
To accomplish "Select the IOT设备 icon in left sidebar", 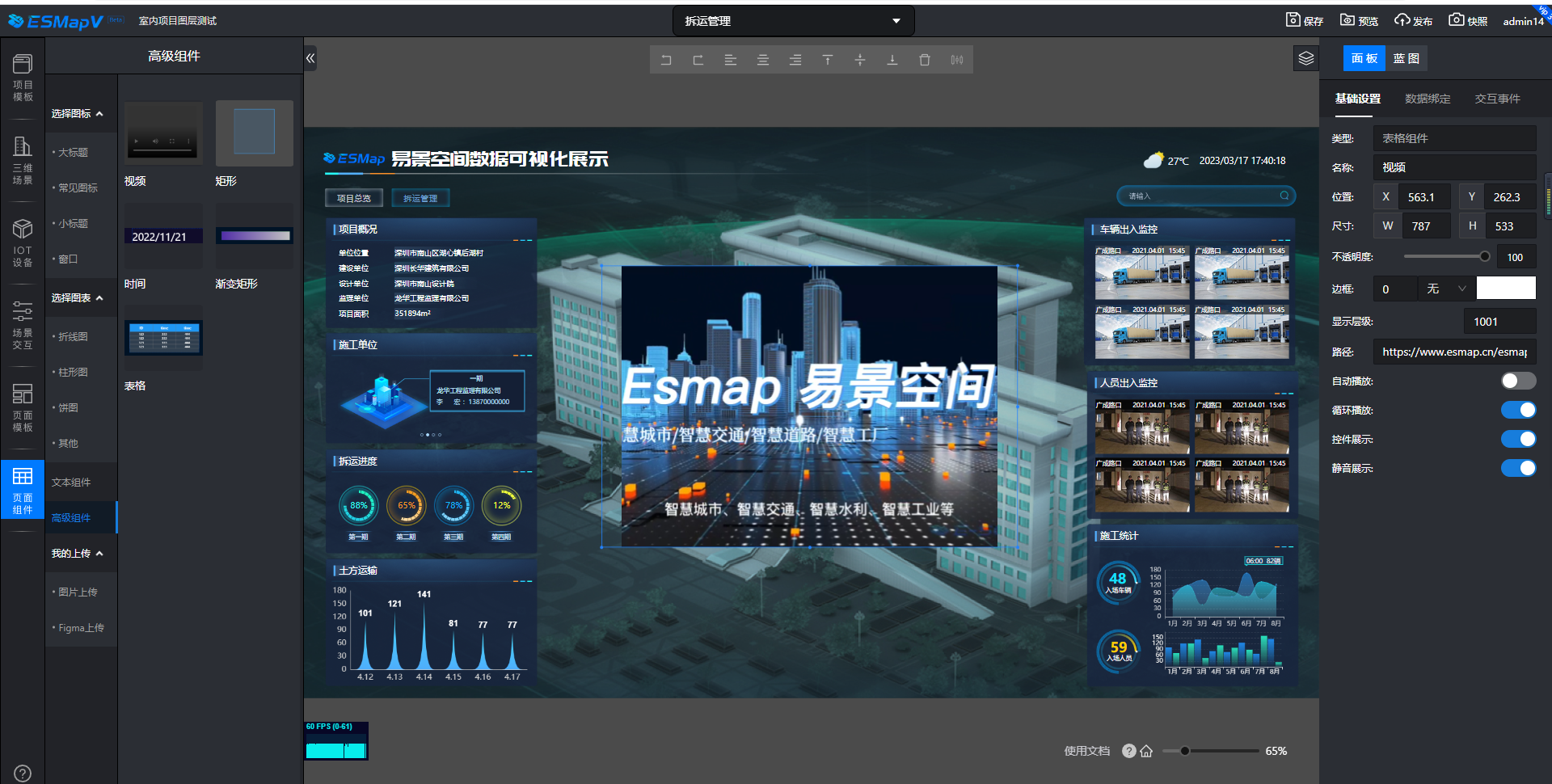I will point(22,240).
